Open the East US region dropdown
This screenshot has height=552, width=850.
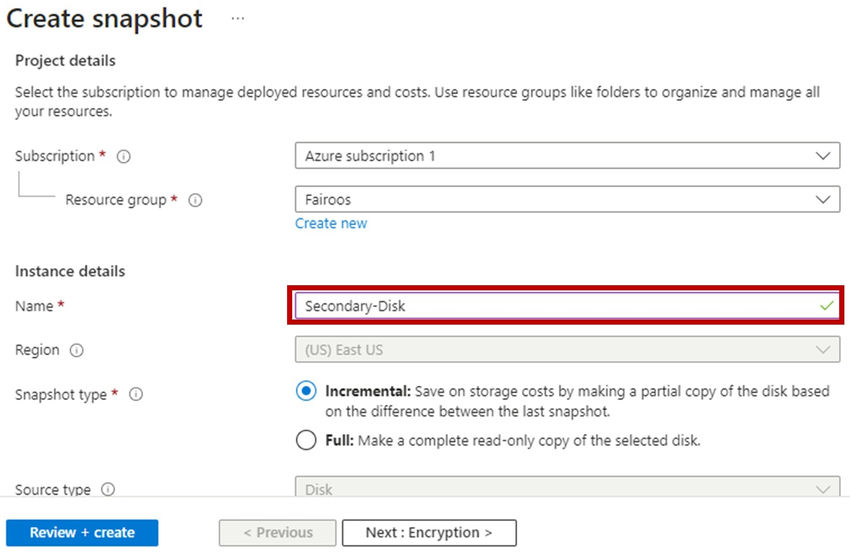567,350
